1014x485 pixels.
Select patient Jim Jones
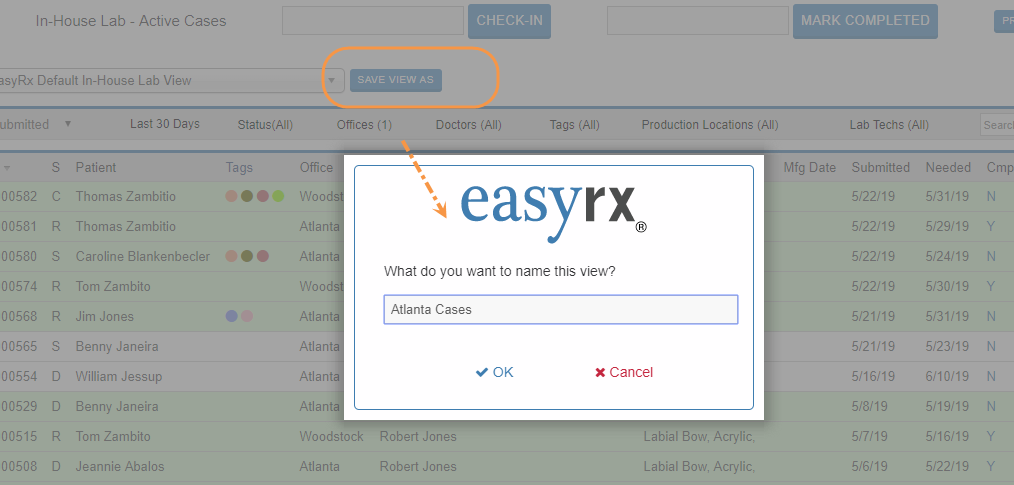point(105,317)
